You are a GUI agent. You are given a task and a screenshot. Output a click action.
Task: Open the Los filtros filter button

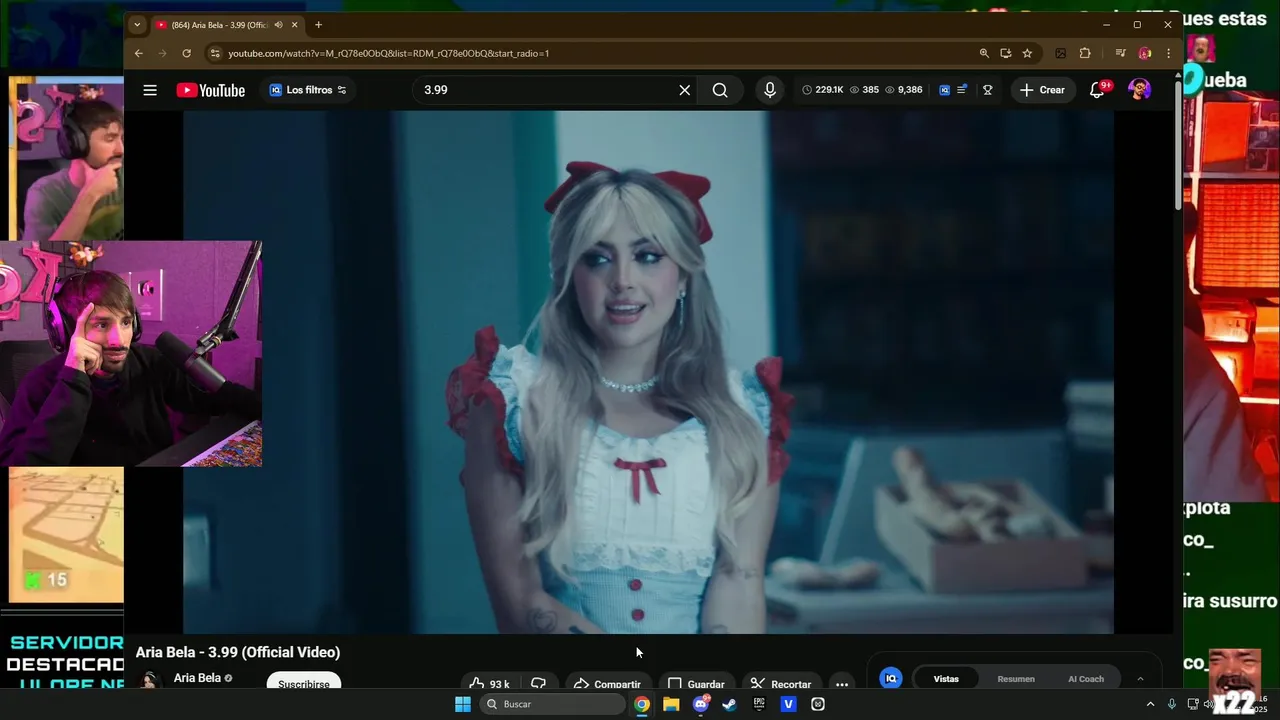(x=308, y=90)
